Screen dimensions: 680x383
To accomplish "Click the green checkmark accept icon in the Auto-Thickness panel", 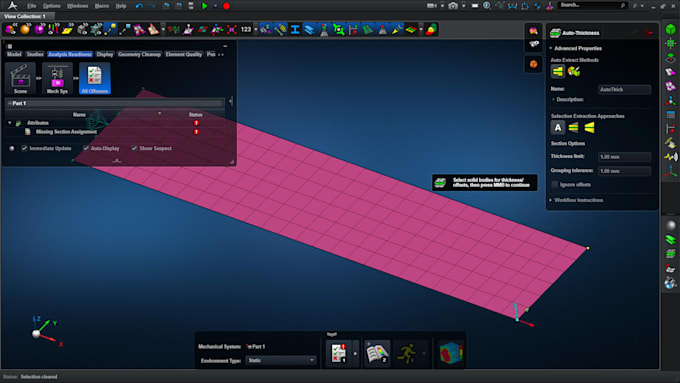I will coord(634,33).
